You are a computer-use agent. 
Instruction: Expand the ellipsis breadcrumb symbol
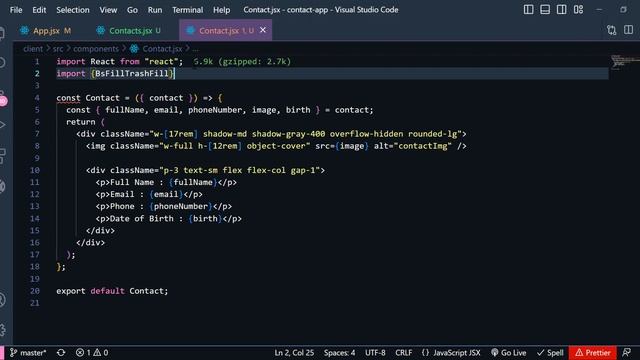[195, 49]
